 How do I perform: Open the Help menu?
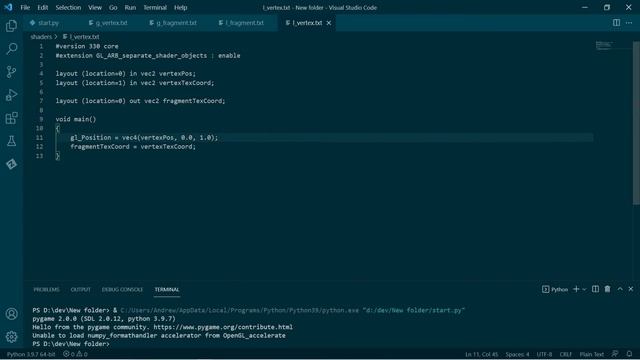click(180, 7)
